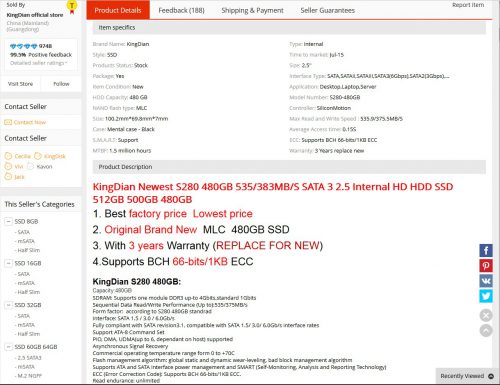
Task: Select SATA under SSD 32GB
Action: (x=23, y=316)
